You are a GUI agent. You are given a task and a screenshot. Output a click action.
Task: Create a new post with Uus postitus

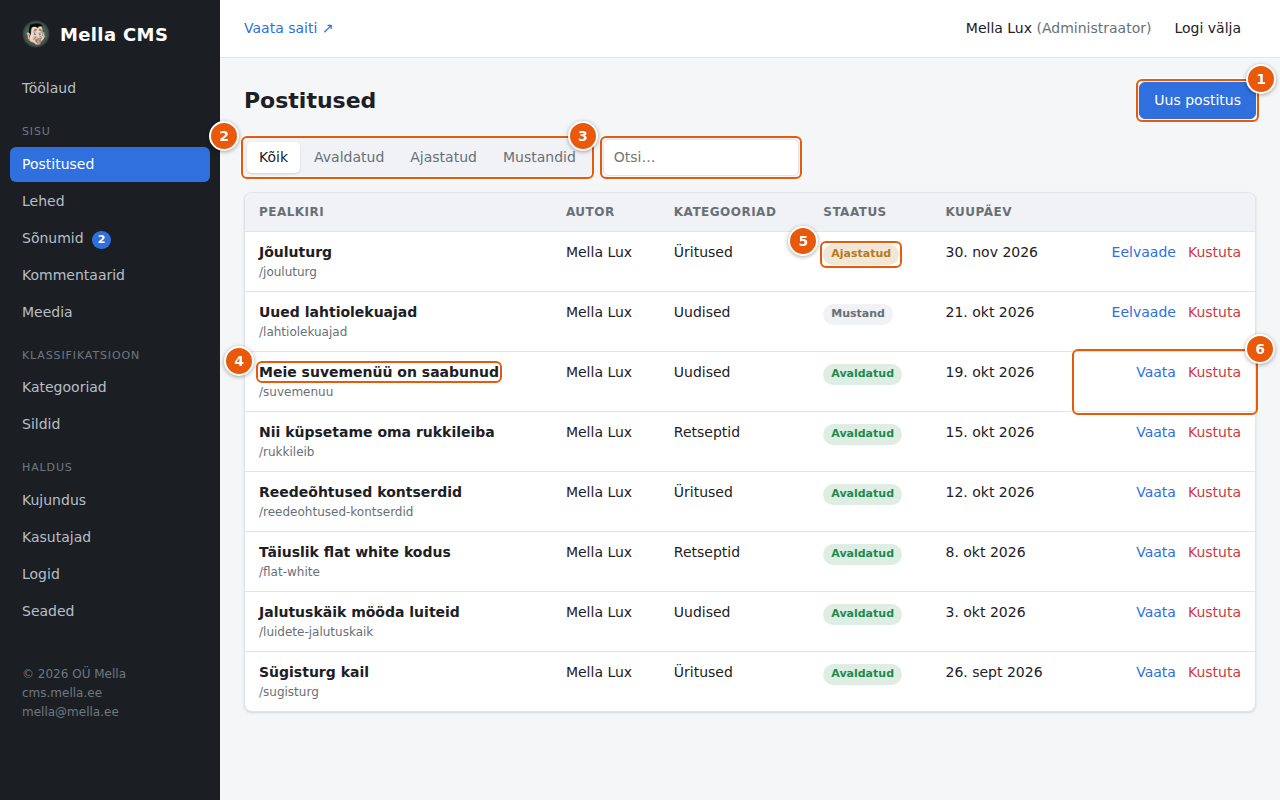(x=1197, y=100)
